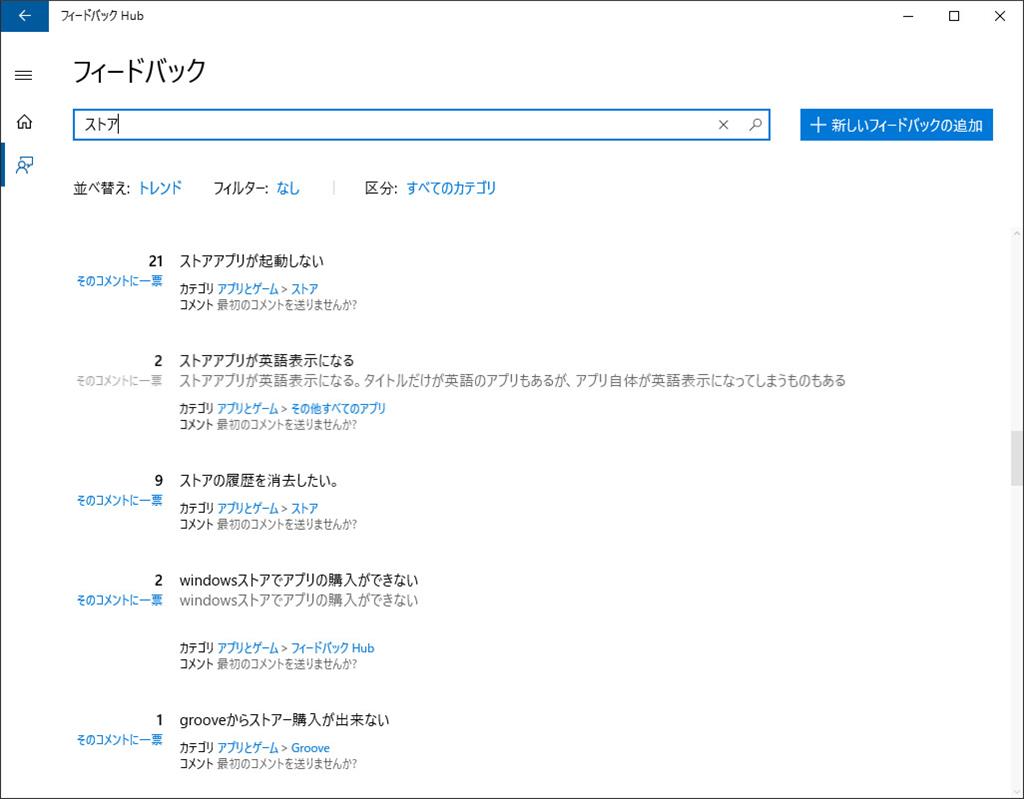Click ストア category under ストアの履歴 feedback
The height and width of the screenshot is (799, 1024).
coord(304,508)
